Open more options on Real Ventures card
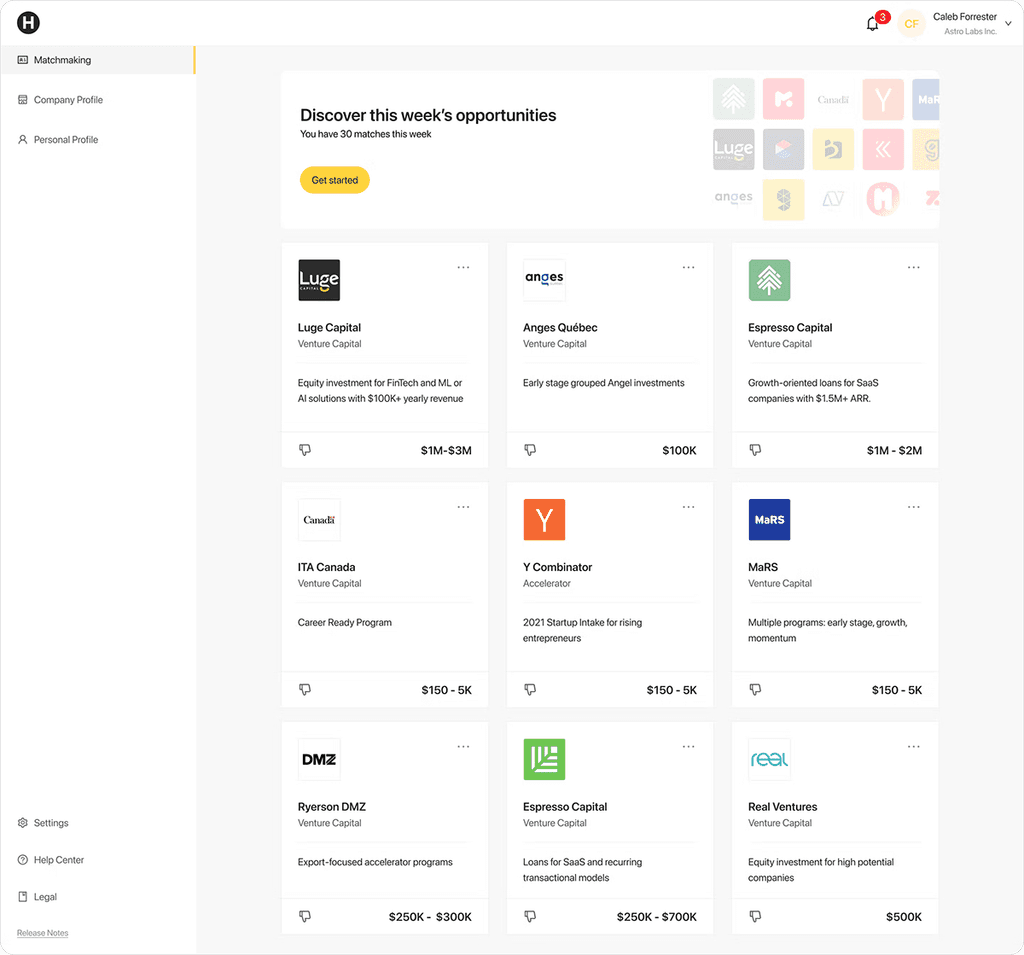The image size is (1024, 955). tap(914, 747)
